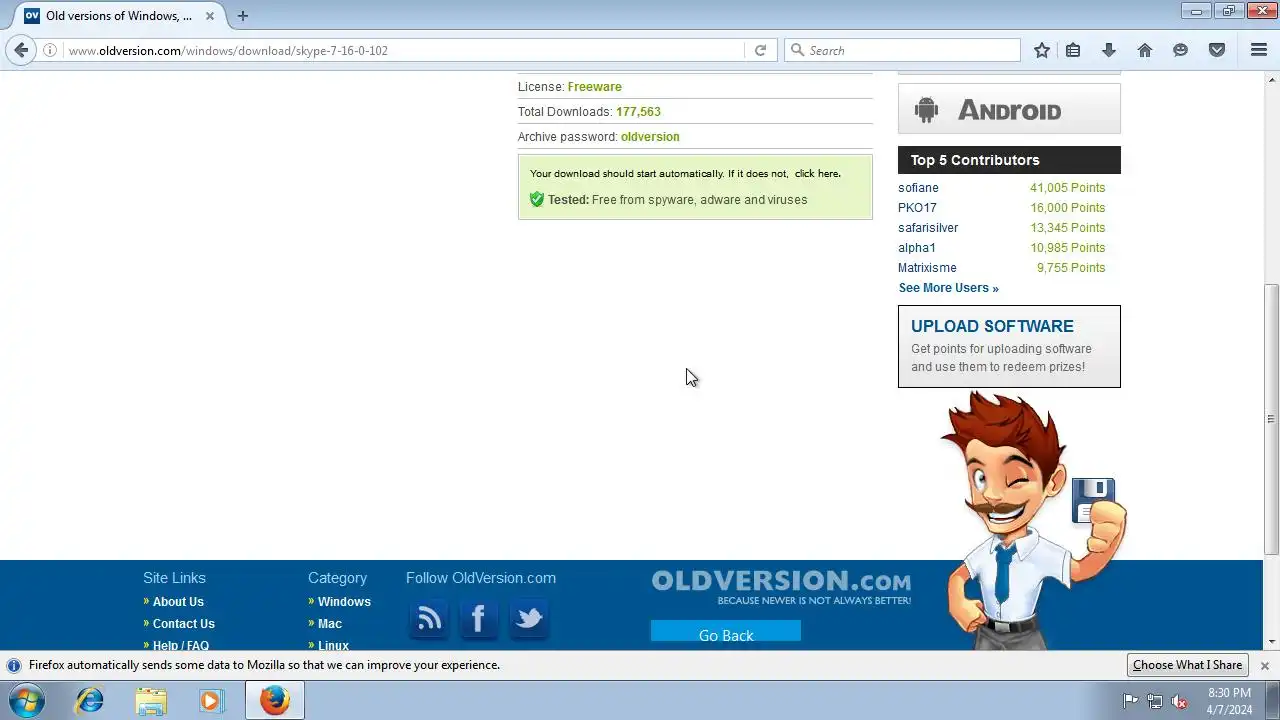Open contributor Matrixisme's profile
1280x720 pixels.
point(927,268)
